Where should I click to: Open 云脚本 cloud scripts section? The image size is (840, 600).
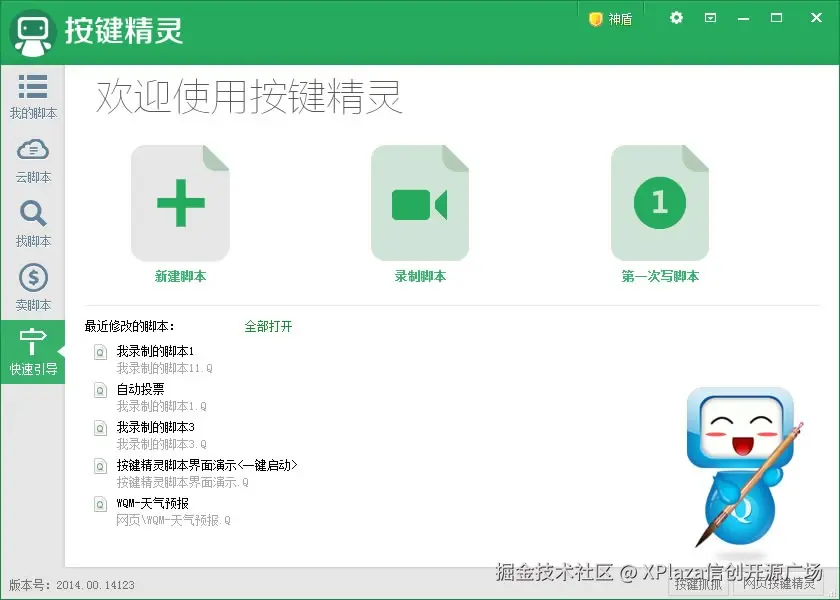tap(33, 161)
